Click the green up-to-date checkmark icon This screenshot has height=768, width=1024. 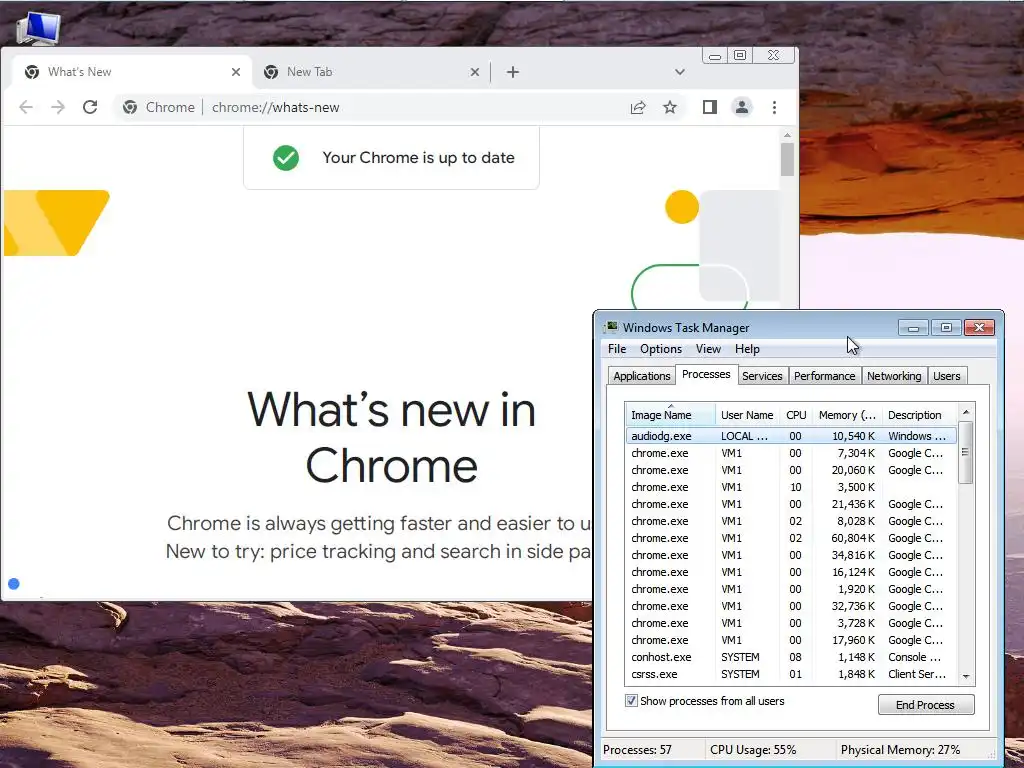pyautogui.click(x=286, y=157)
